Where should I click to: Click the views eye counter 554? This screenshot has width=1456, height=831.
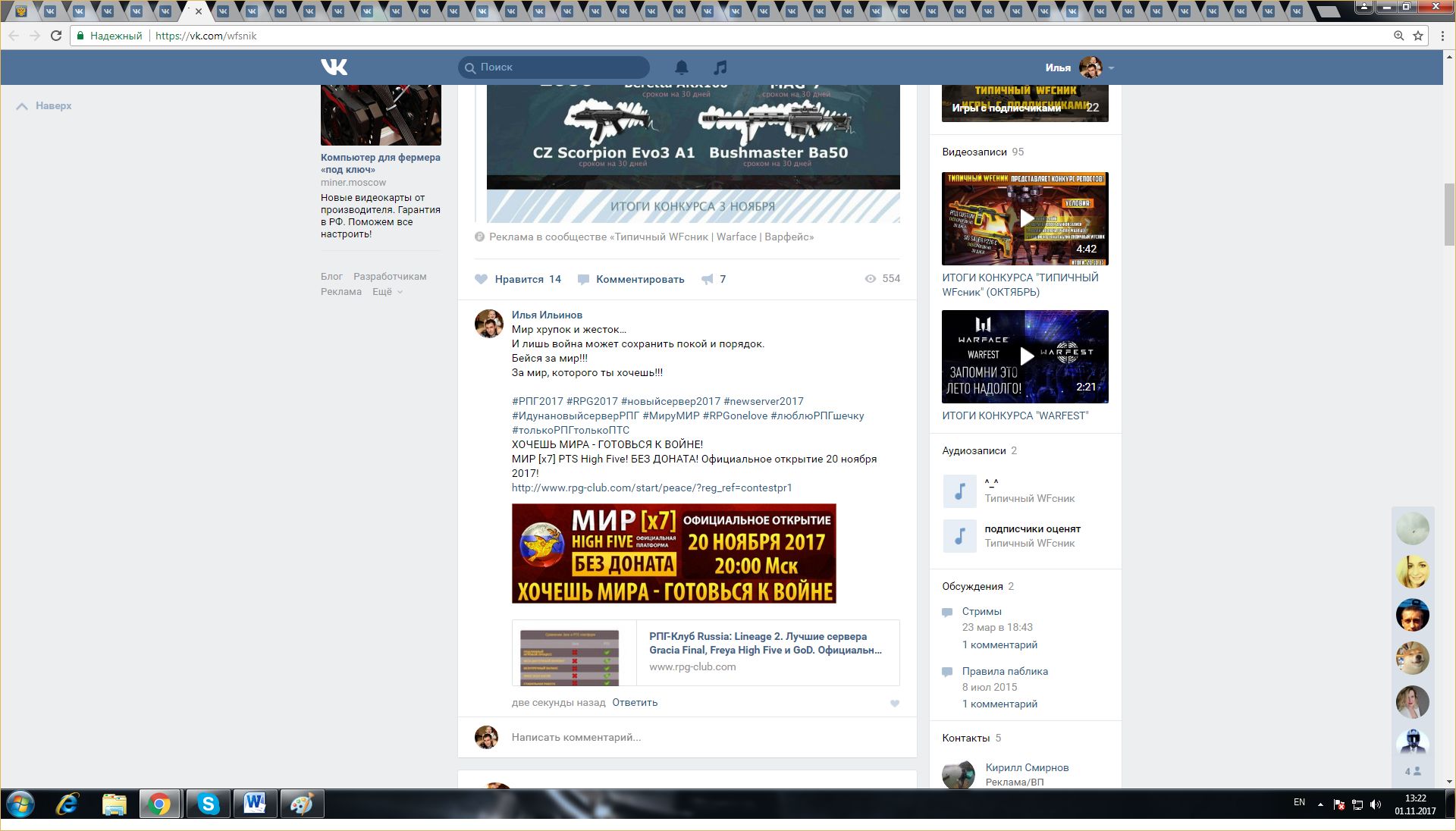pyautogui.click(x=882, y=279)
